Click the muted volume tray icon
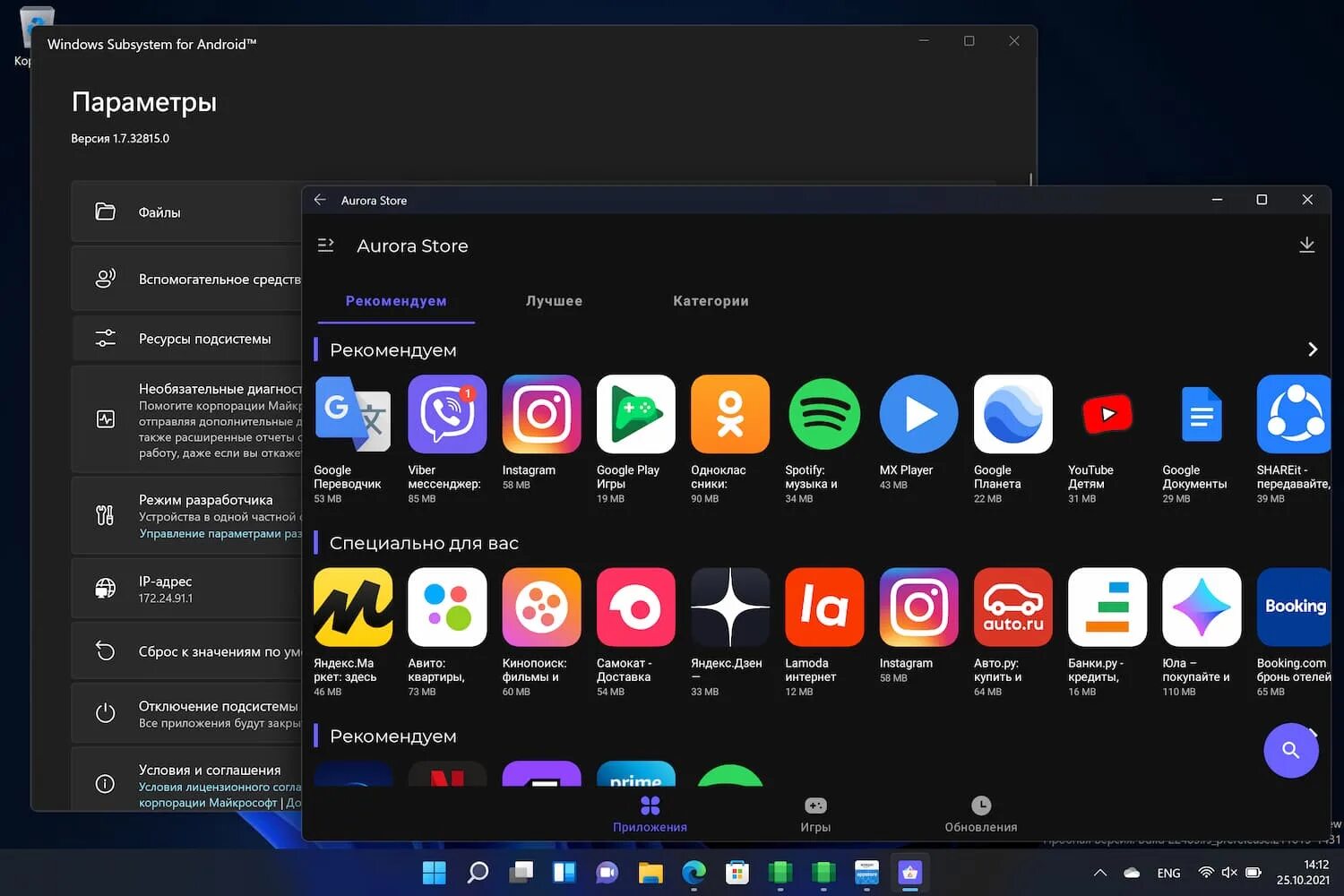The image size is (1344, 896). tap(1229, 873)
